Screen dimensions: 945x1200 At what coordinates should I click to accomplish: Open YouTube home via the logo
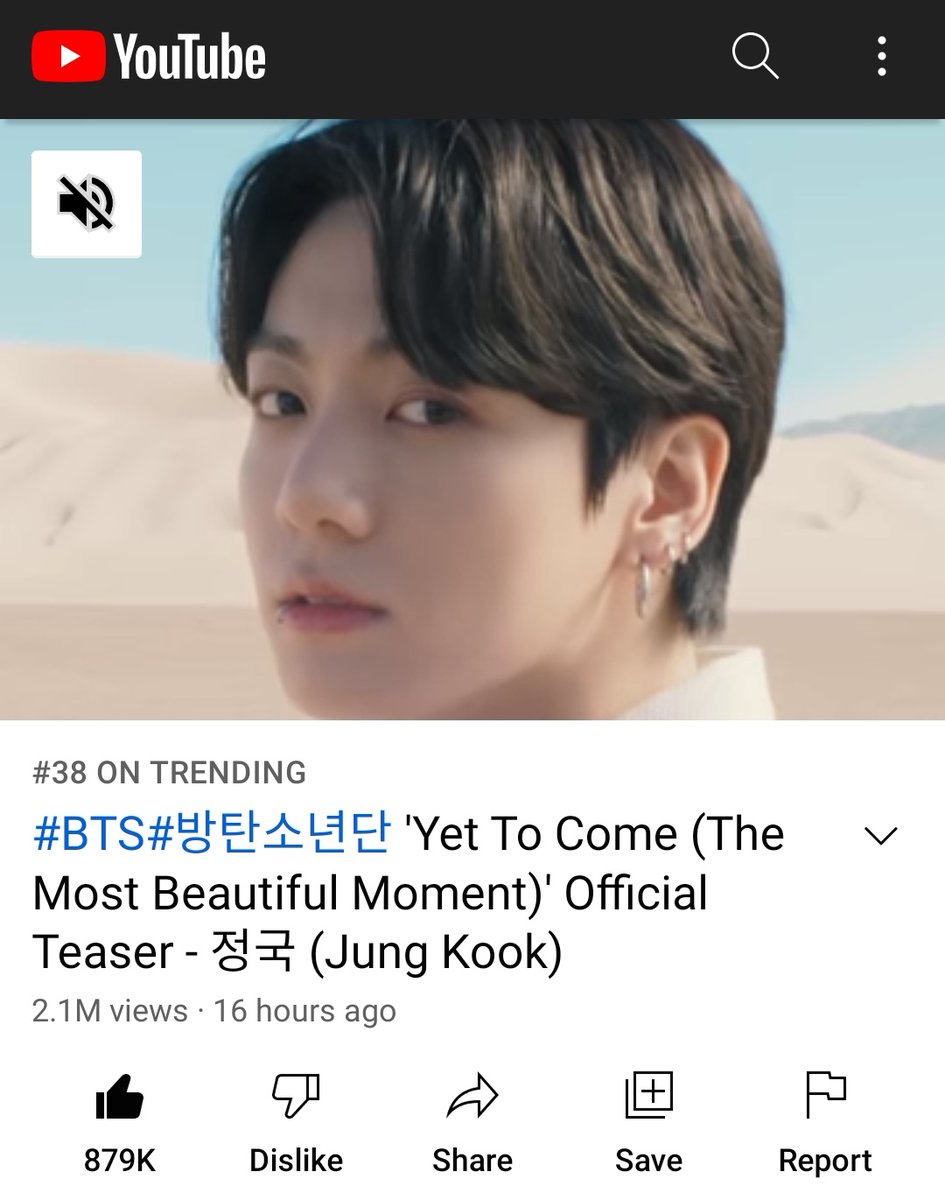(149, 56)
